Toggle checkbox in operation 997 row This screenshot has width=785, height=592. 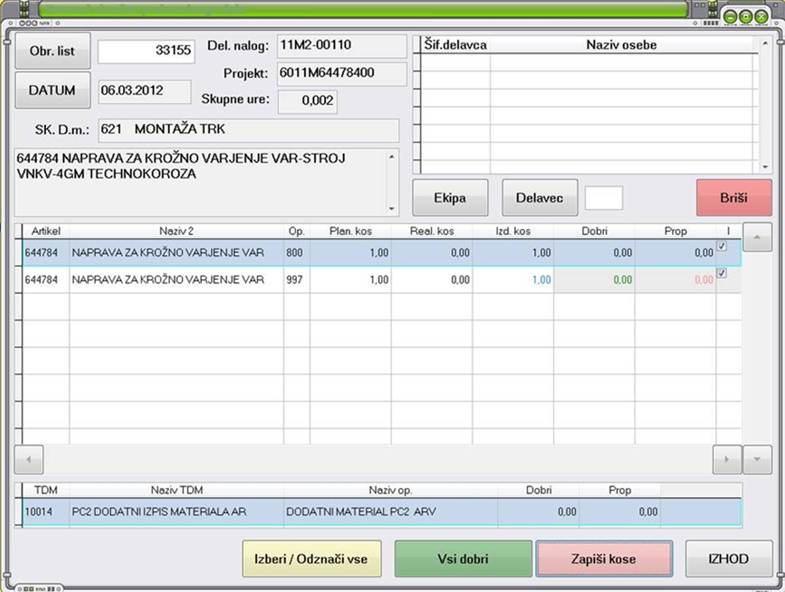point(722,273)
